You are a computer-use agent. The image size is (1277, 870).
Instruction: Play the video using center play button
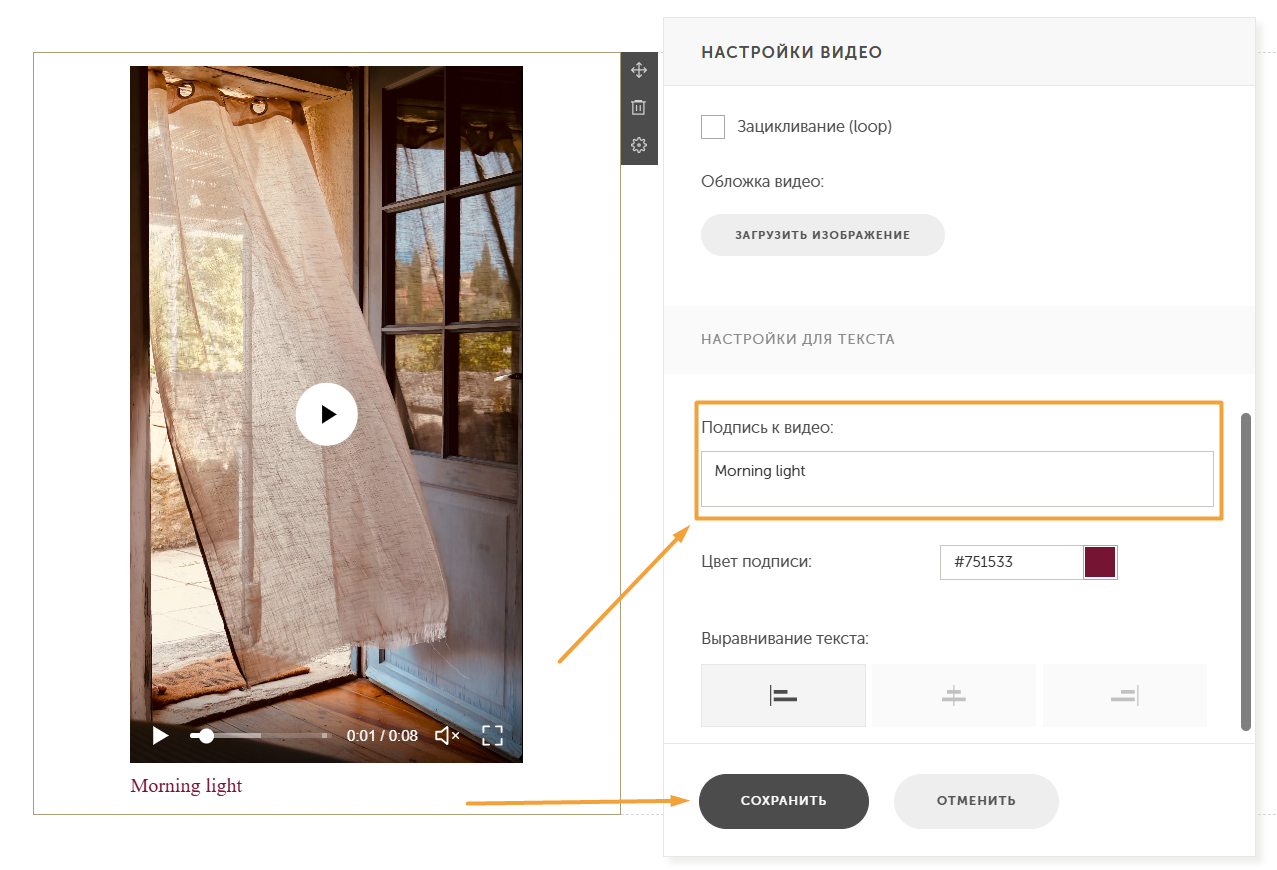(327, 414)
